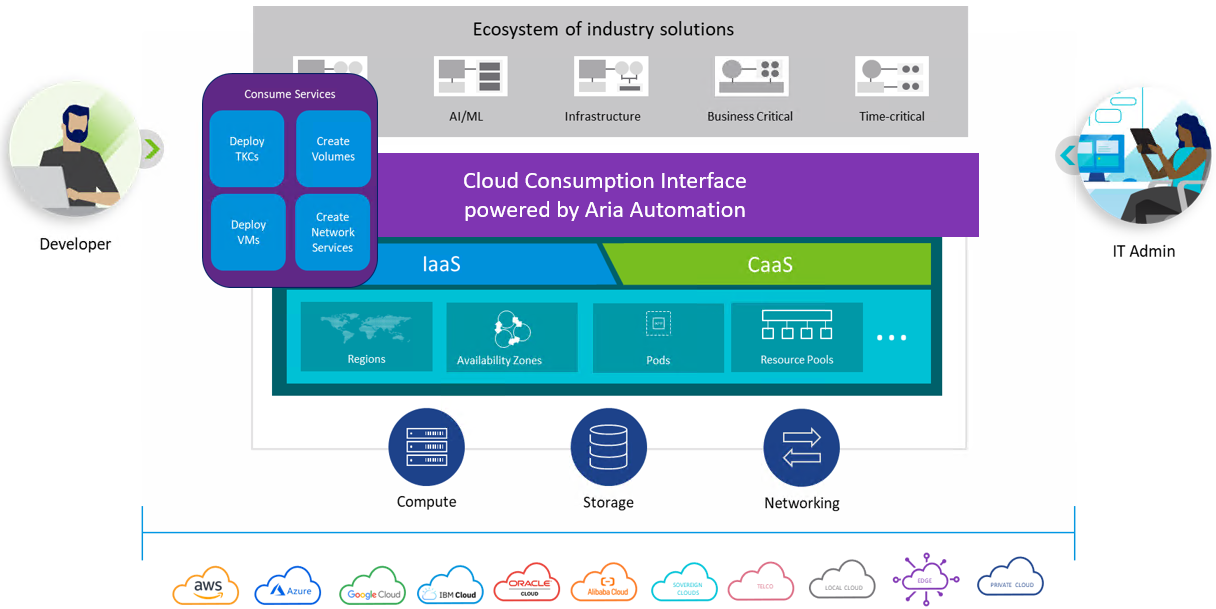
Task: Select the Storage database icon
Action: [609, 447]
